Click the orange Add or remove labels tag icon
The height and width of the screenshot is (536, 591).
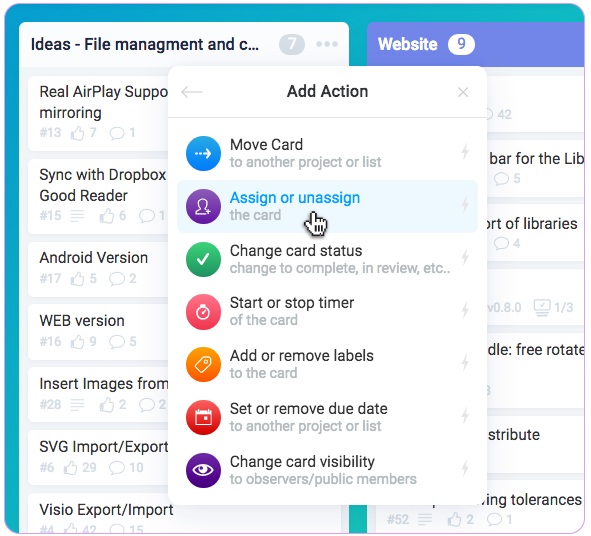tap(203, 364)
